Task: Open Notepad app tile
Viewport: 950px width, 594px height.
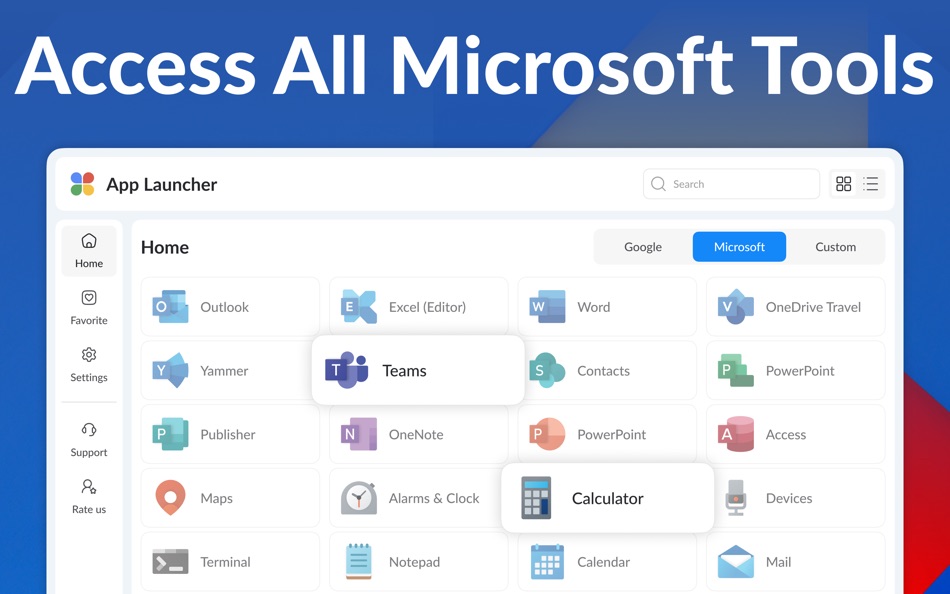Action: [419, 562]
